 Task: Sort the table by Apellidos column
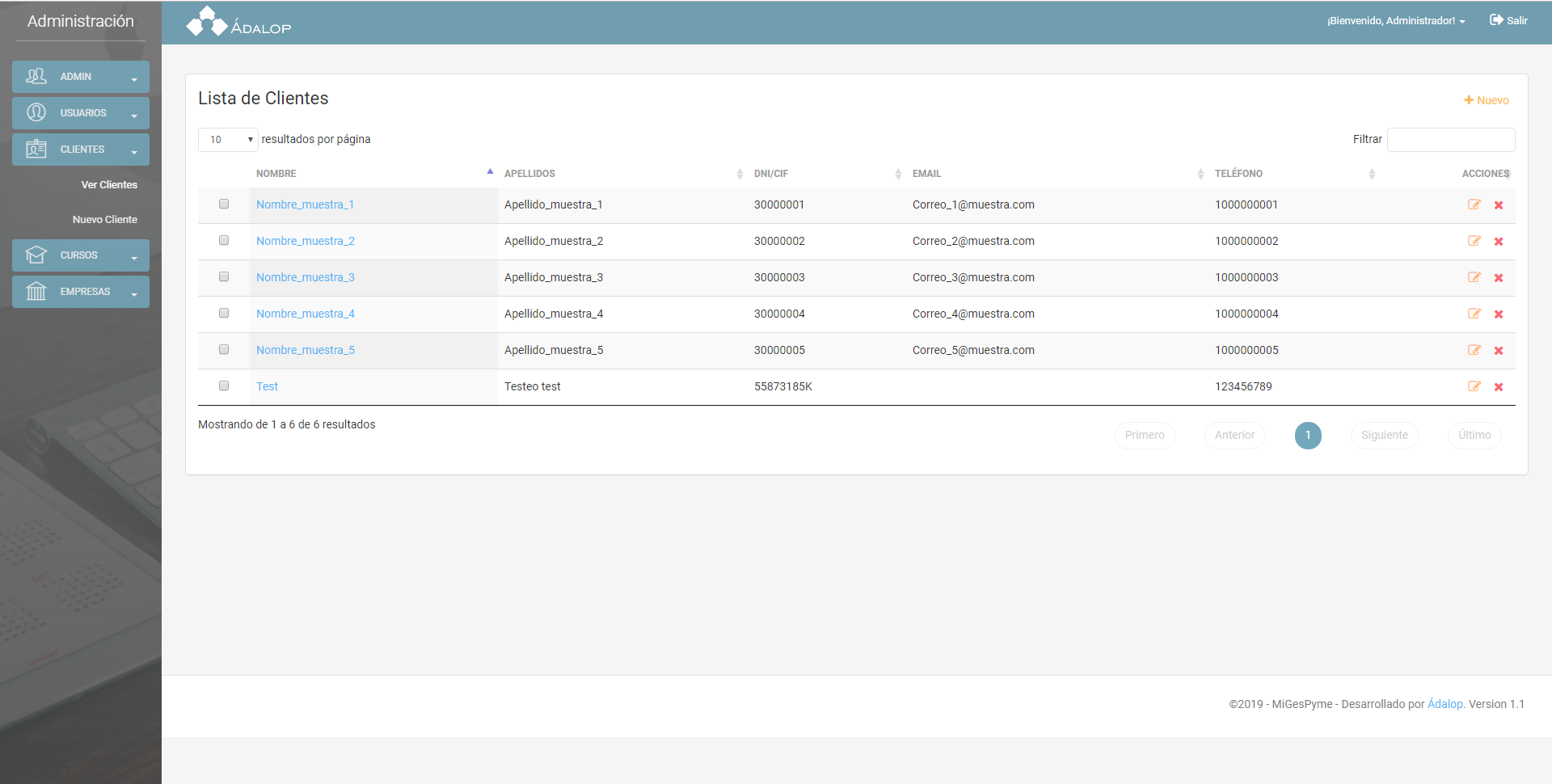(x=529, y=174)
